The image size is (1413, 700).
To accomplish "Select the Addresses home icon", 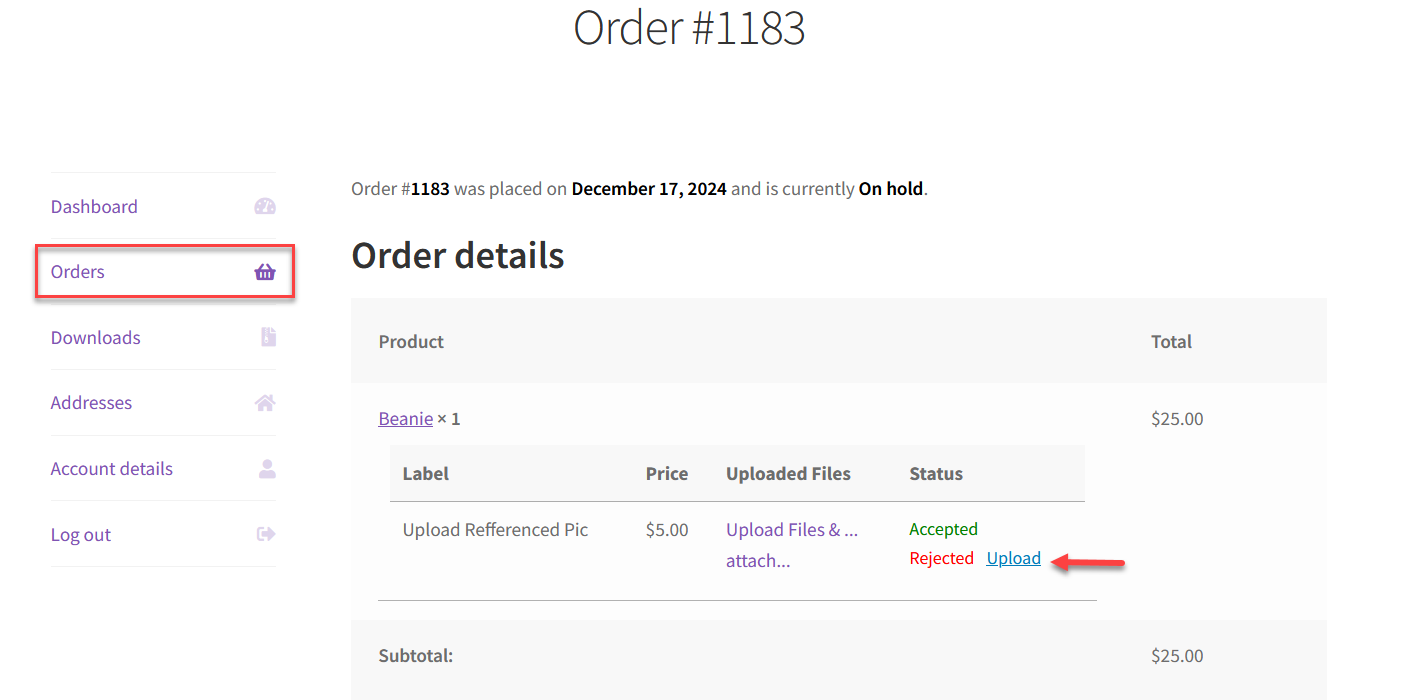I will pyautogui.click(x=265, y=402).
